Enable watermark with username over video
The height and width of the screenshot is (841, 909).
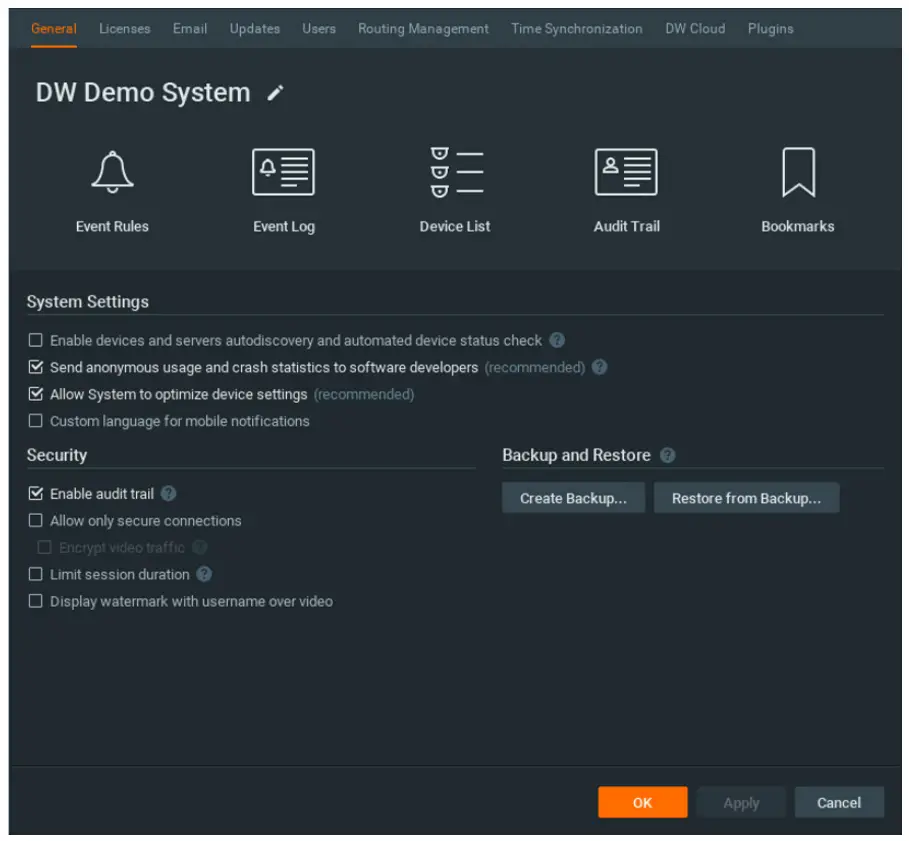pos(35,601)
